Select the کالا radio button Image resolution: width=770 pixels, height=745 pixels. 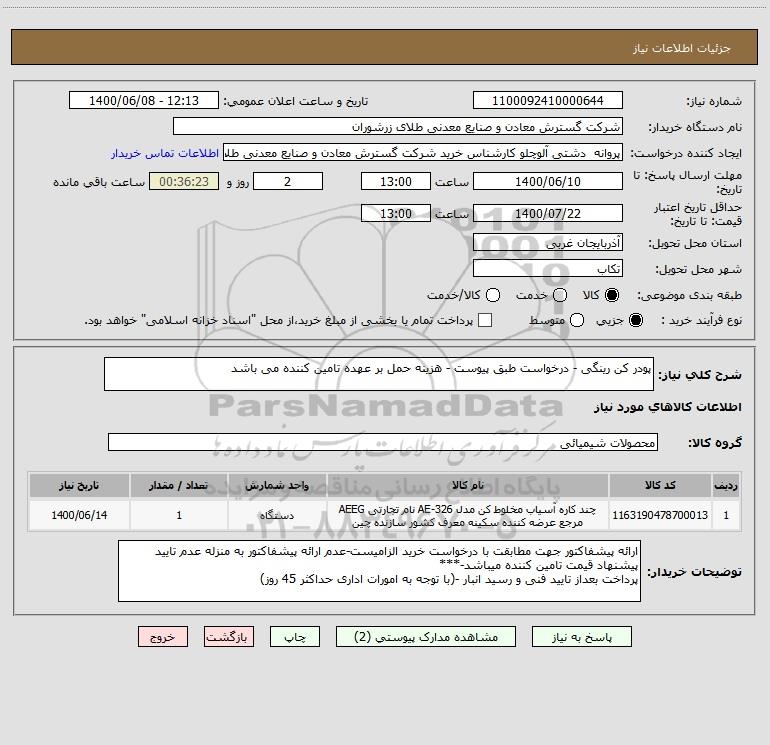click(x=612, y=295)
